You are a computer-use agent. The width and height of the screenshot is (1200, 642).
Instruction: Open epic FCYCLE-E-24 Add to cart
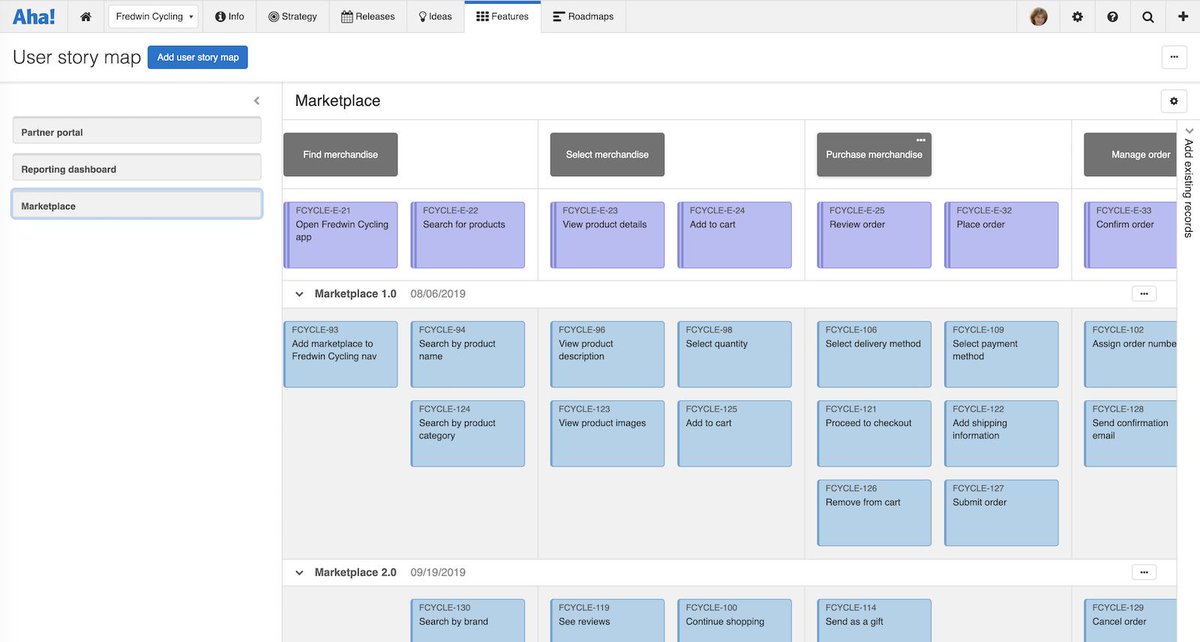pos(735,235)
